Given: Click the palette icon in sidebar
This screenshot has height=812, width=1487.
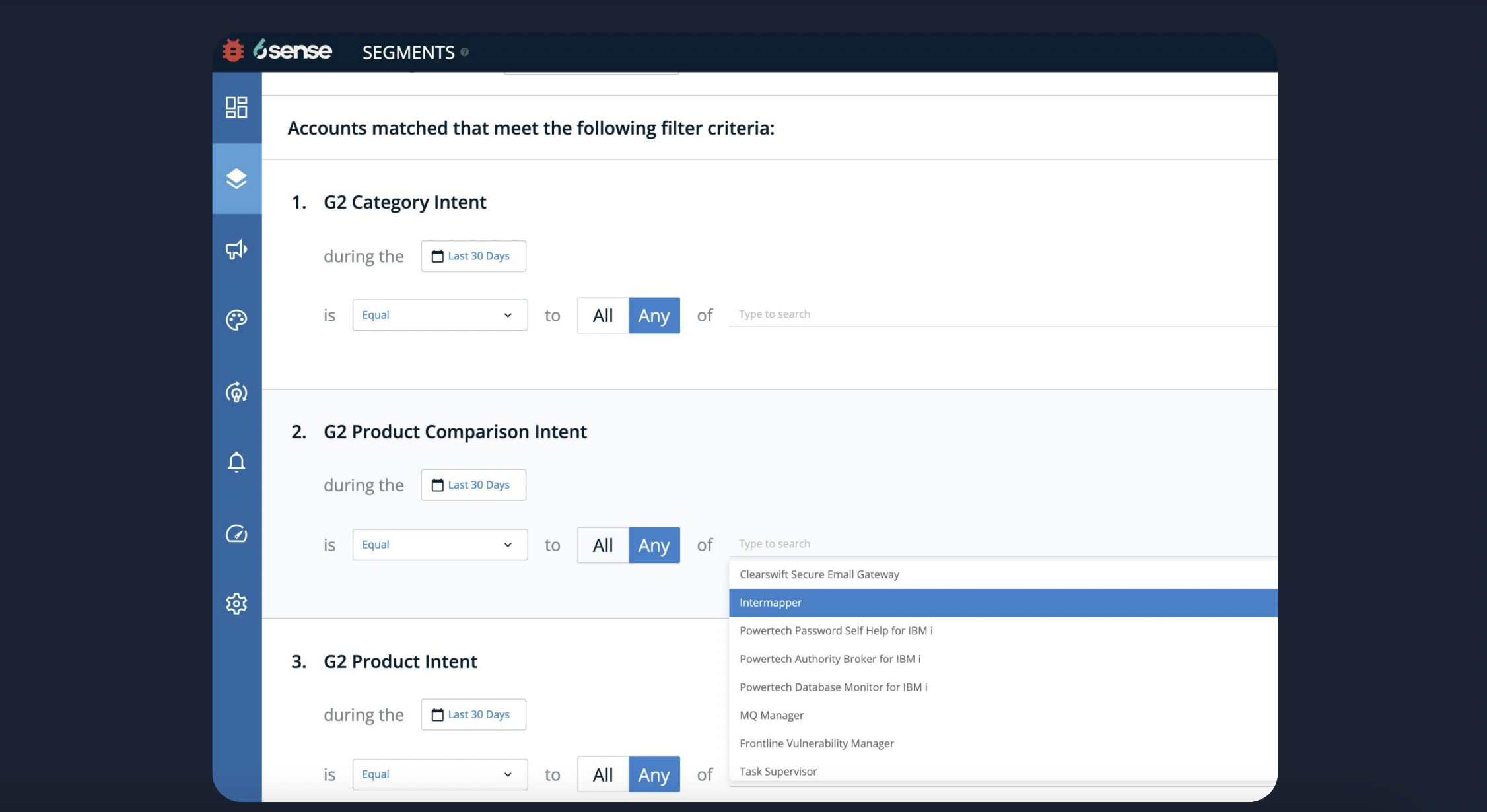Looking at the screenshot, I should [x=236, y=320].
